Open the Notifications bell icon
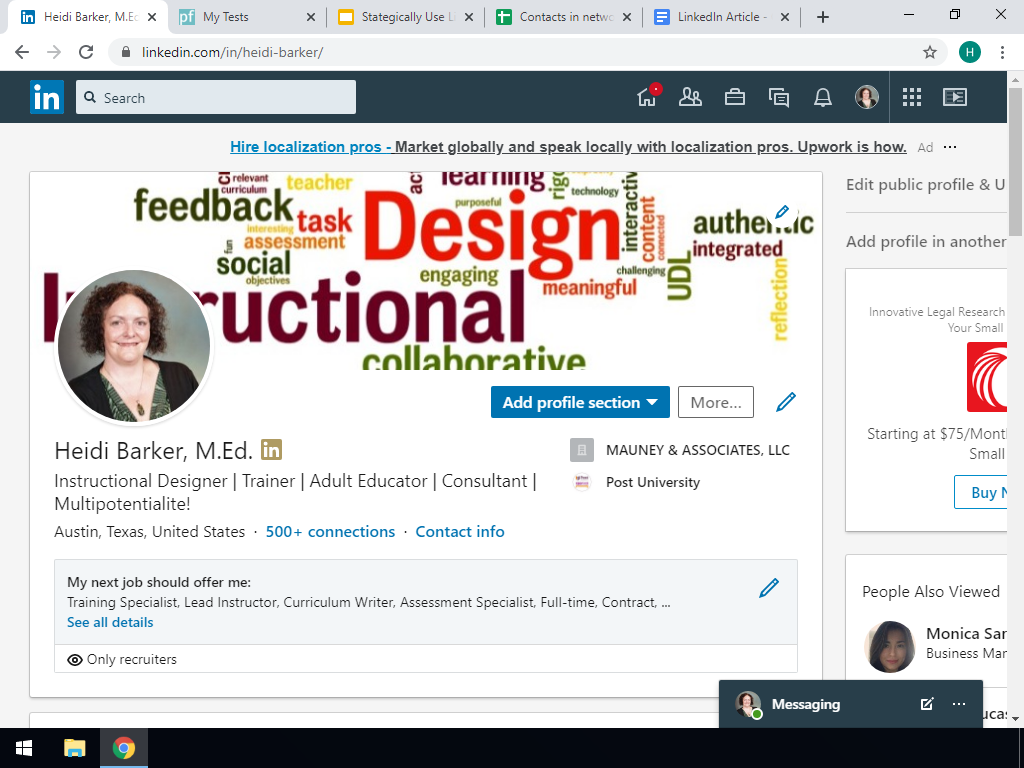The width and height of the screenshot is (1024, 768). point(823,97)
